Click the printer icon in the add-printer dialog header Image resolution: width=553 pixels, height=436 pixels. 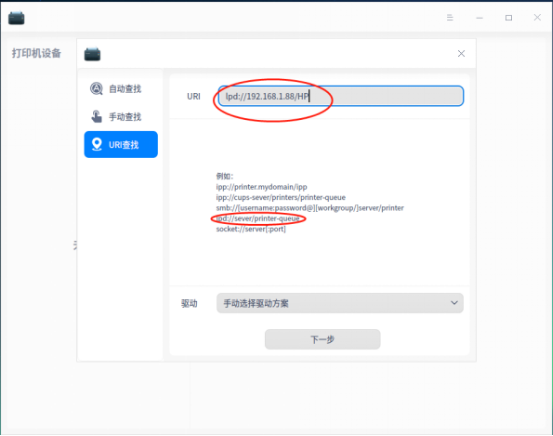point(92,54)
